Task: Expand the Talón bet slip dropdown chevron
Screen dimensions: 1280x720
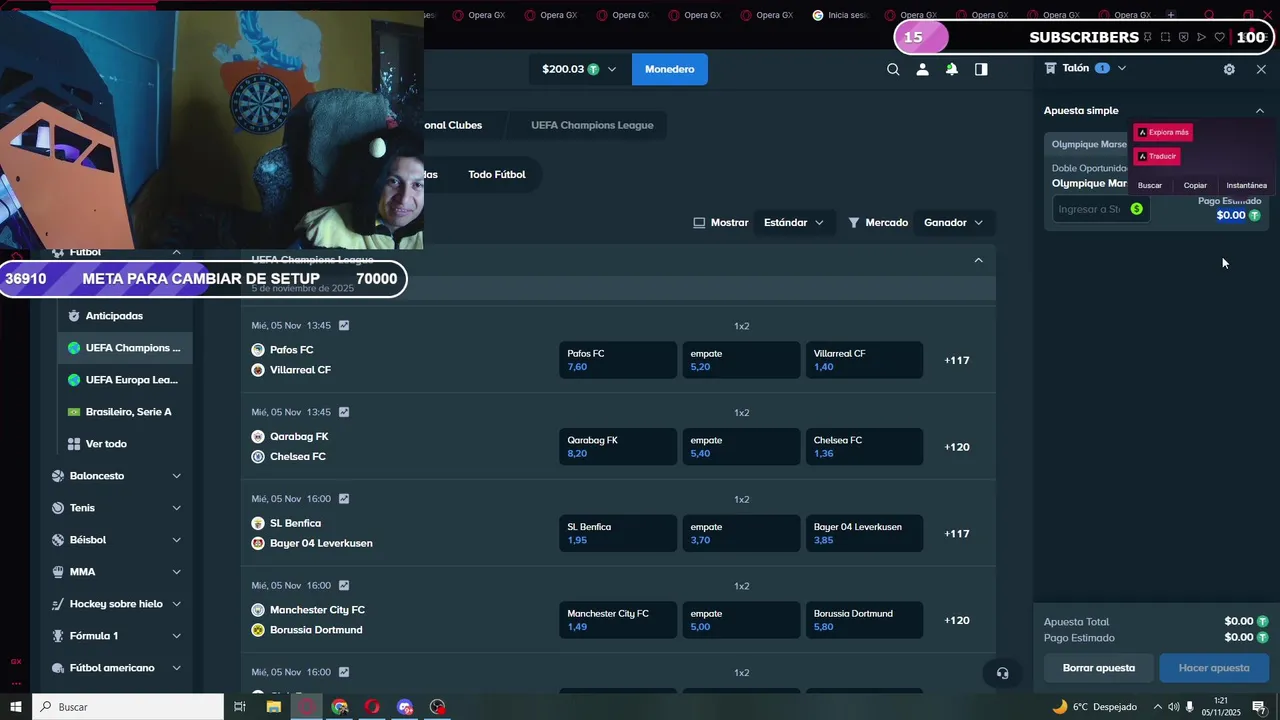Action: coord(1121,68)
